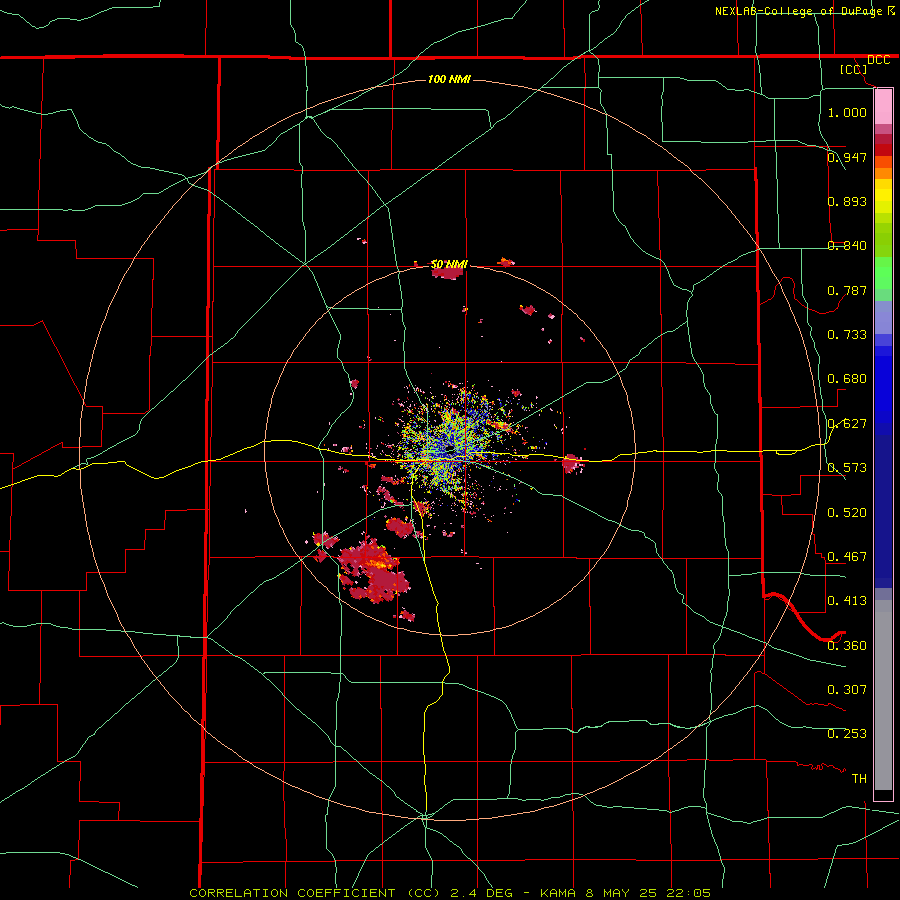Pick the pink color at top of color bar

click(x=883, y=107)
